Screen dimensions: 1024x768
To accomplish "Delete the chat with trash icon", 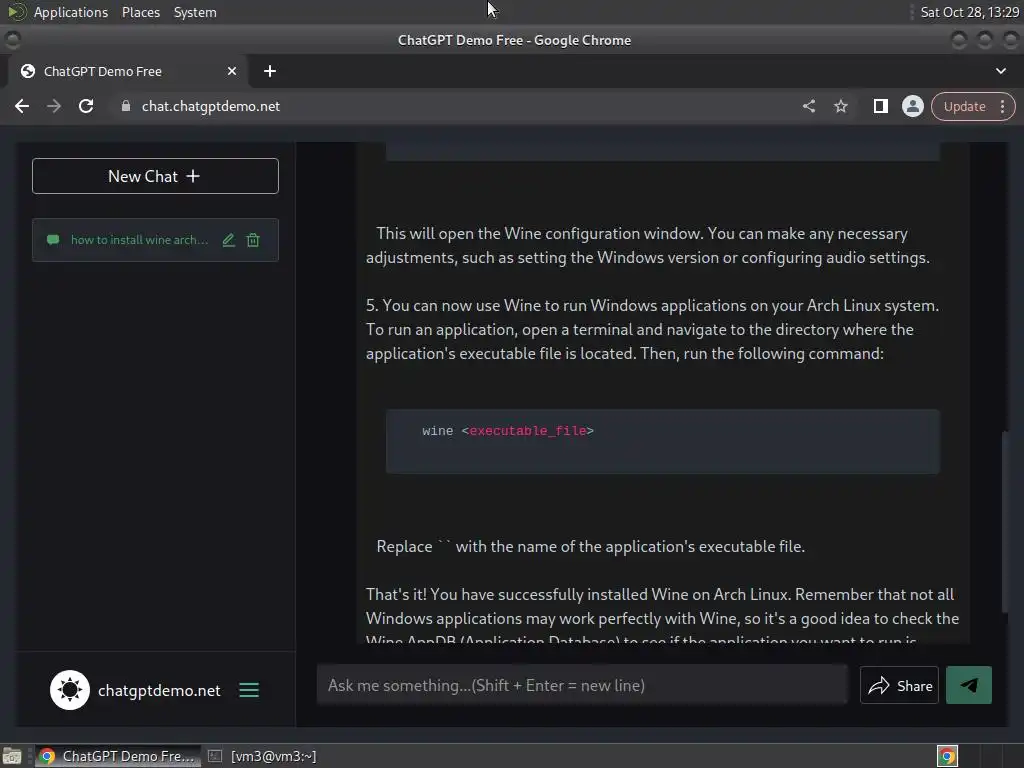I will tap(253, 240).
